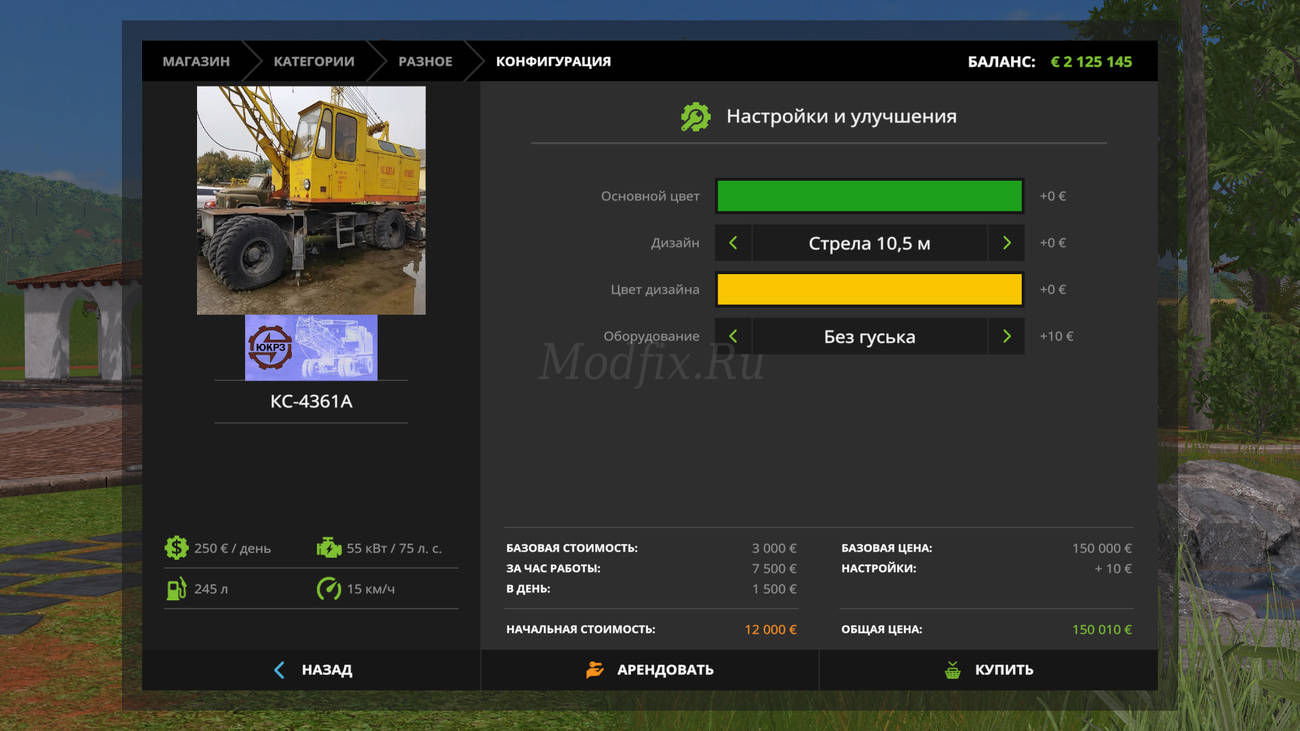Image resolution: width=1300 pixels, height=731 pixels.
Task: Click the green wrench settings icon
Action: [695, 117]
